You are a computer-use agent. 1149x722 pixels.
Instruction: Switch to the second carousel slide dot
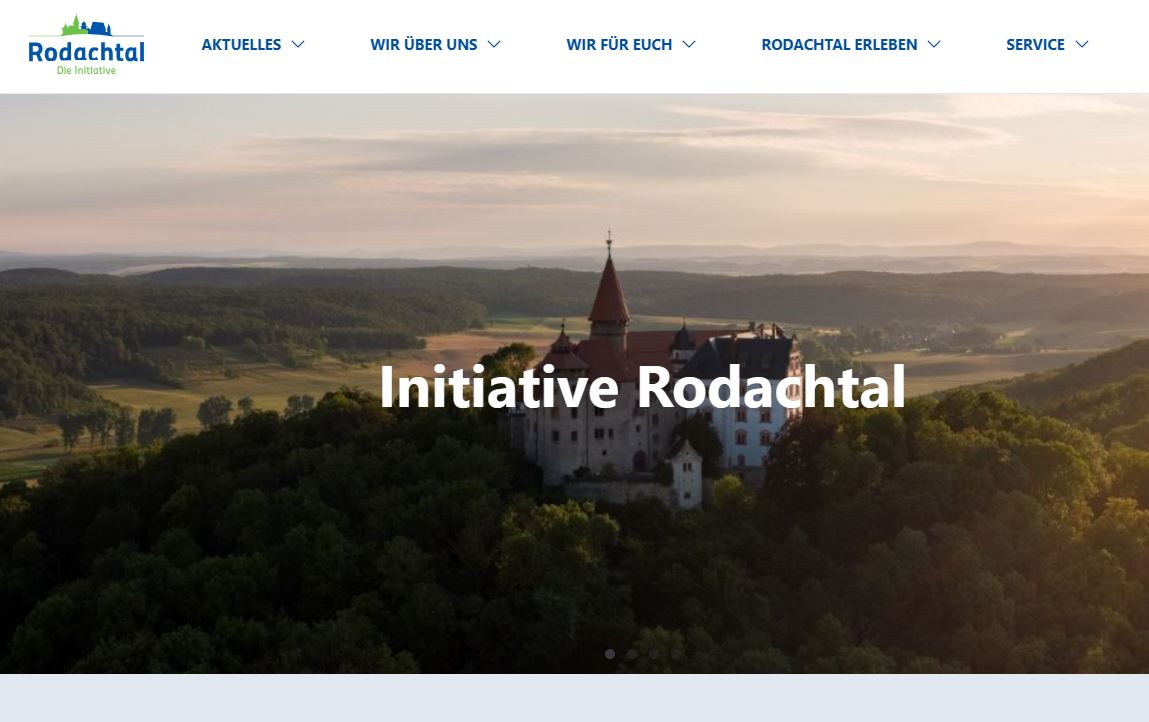pyautogui.click(x=632, y=654)
